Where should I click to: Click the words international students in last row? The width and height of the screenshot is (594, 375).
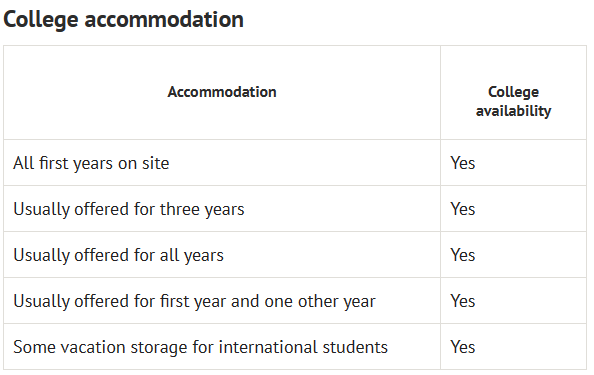click(303, 347)
